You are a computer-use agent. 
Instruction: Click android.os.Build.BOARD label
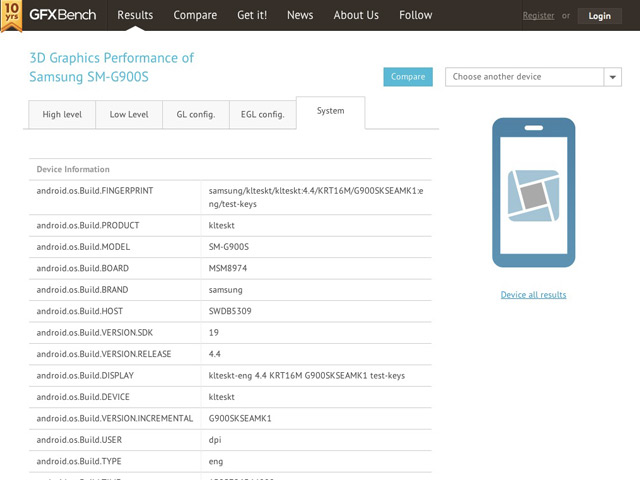point(82,268)
